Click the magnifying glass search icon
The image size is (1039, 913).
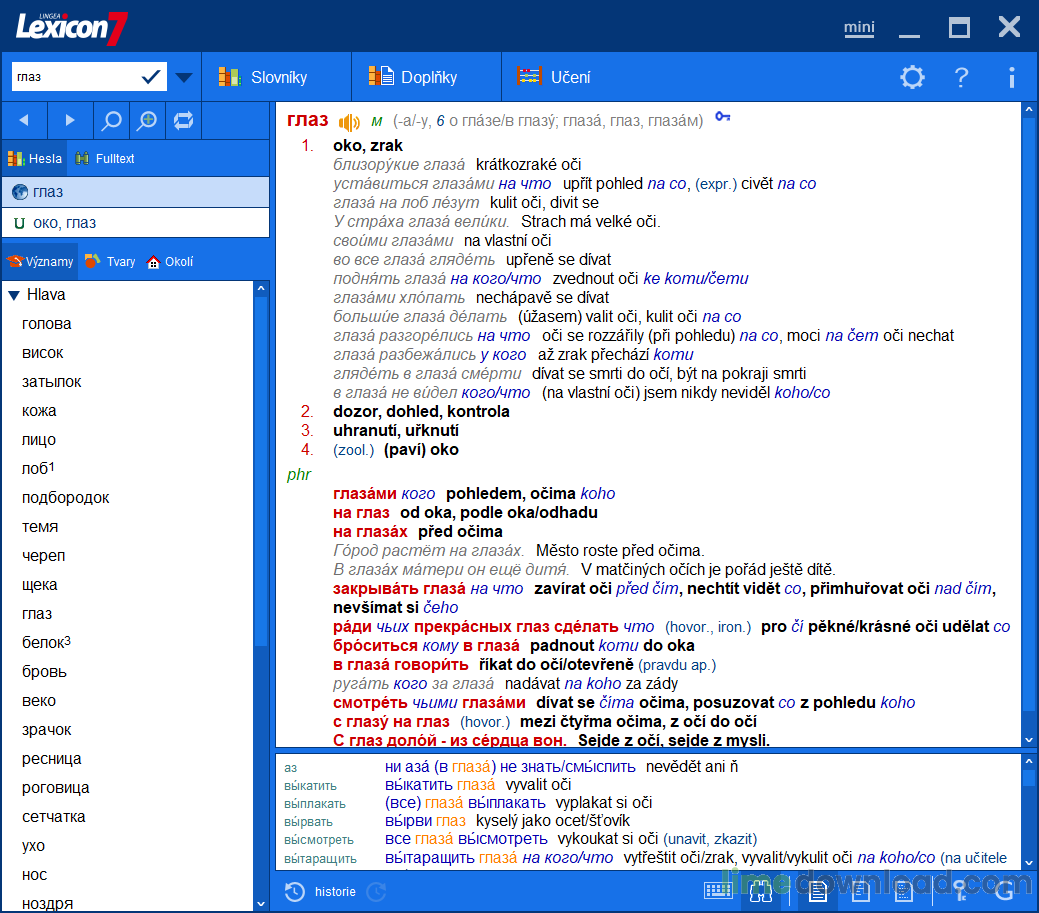(x=110, y=120)
